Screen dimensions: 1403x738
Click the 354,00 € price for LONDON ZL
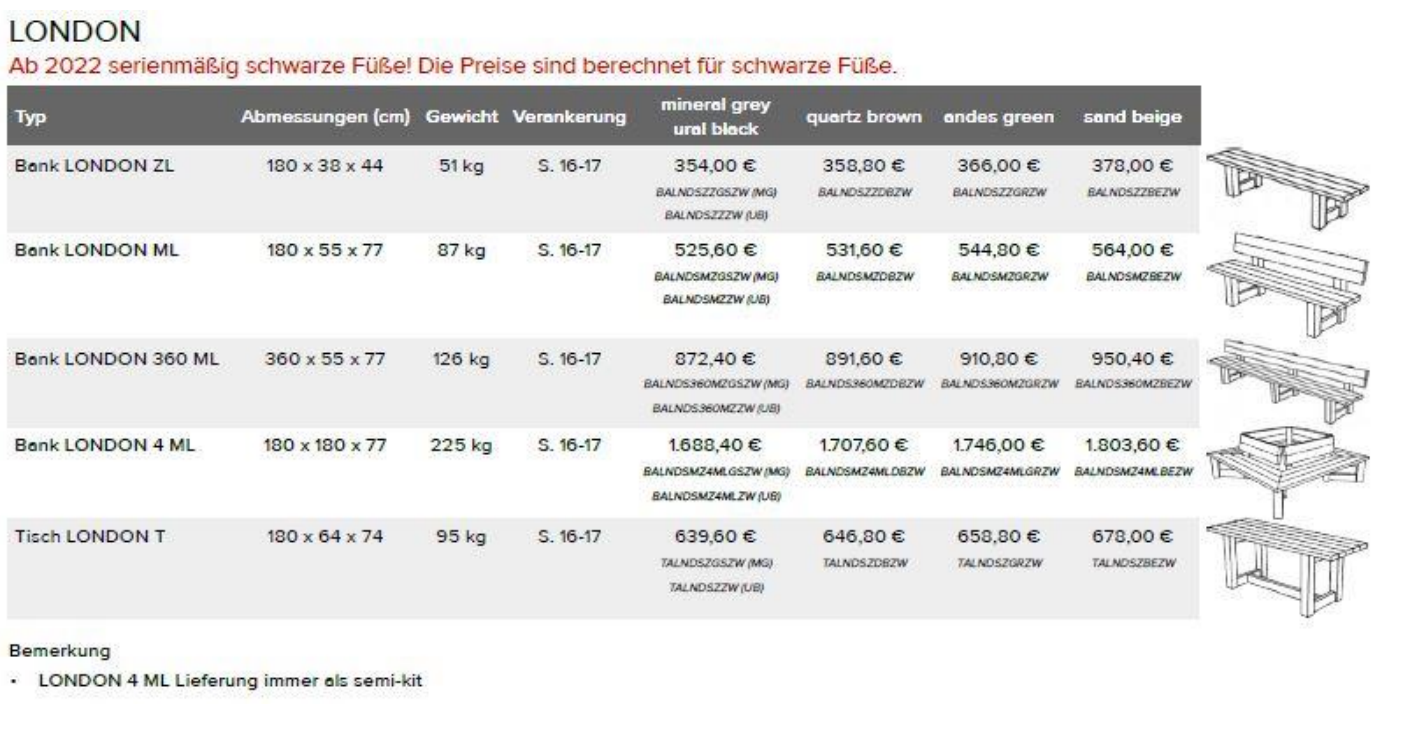tap(715, 167)
